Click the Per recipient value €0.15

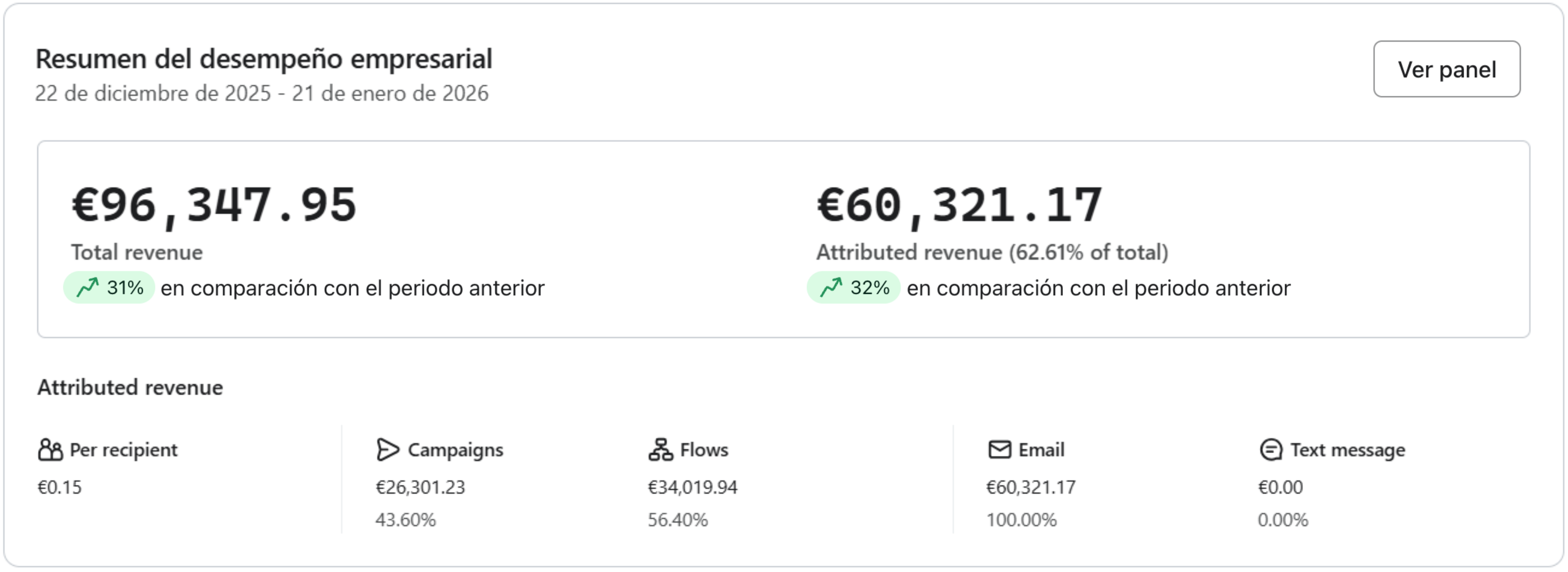pos(59,487)
